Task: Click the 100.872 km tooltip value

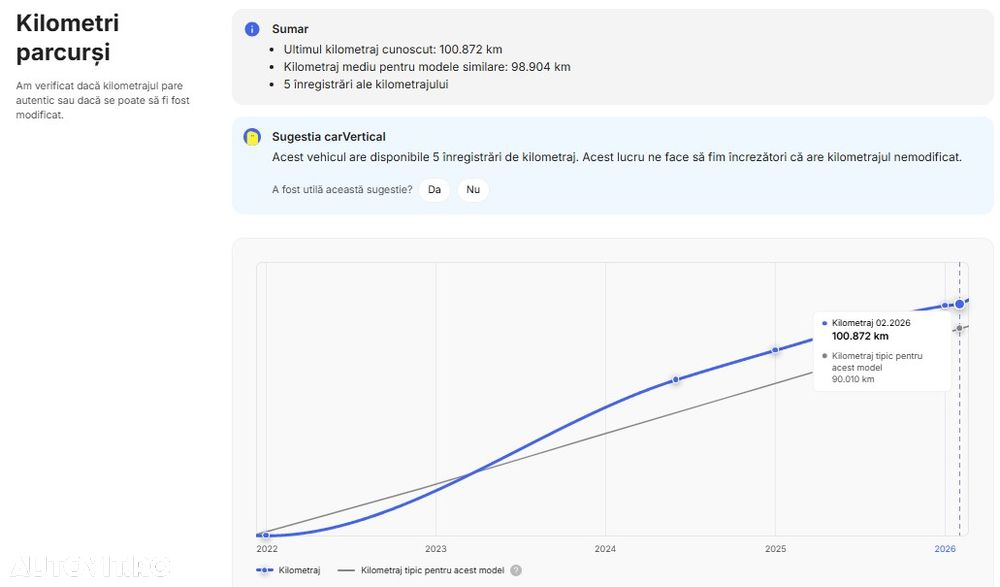Action: click(x=860, y=336)
